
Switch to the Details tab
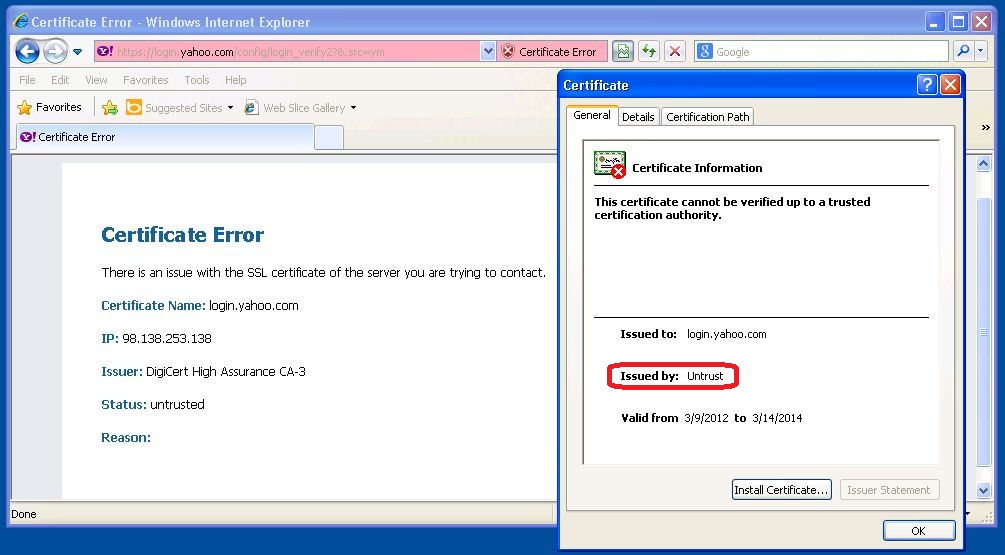pyautogui.click(x=638, y=117)
